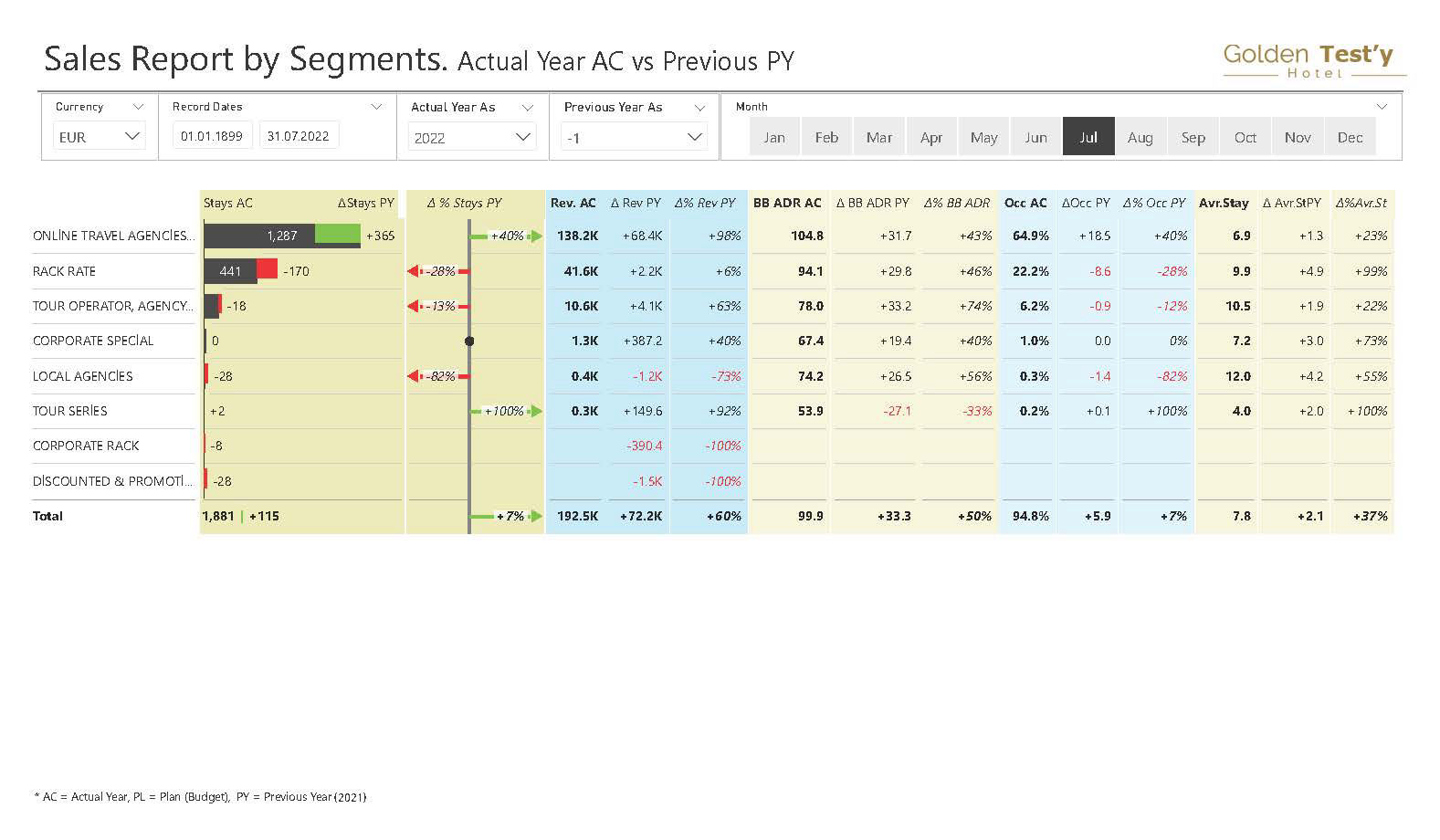
Task: Open the -1 previous year dropdown
Action: 634,138
